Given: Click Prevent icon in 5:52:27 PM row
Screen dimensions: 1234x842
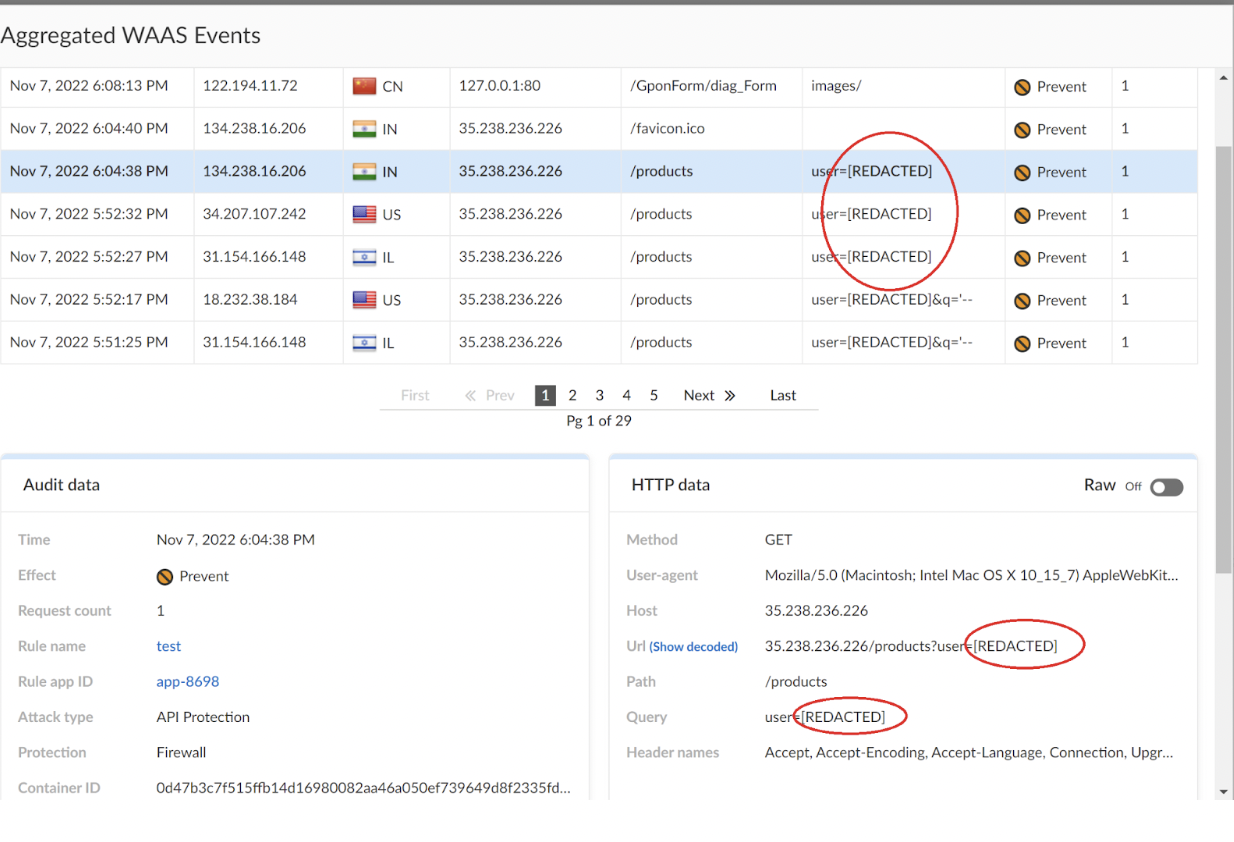Looking at the screenshot, I should pos(1022,258).
